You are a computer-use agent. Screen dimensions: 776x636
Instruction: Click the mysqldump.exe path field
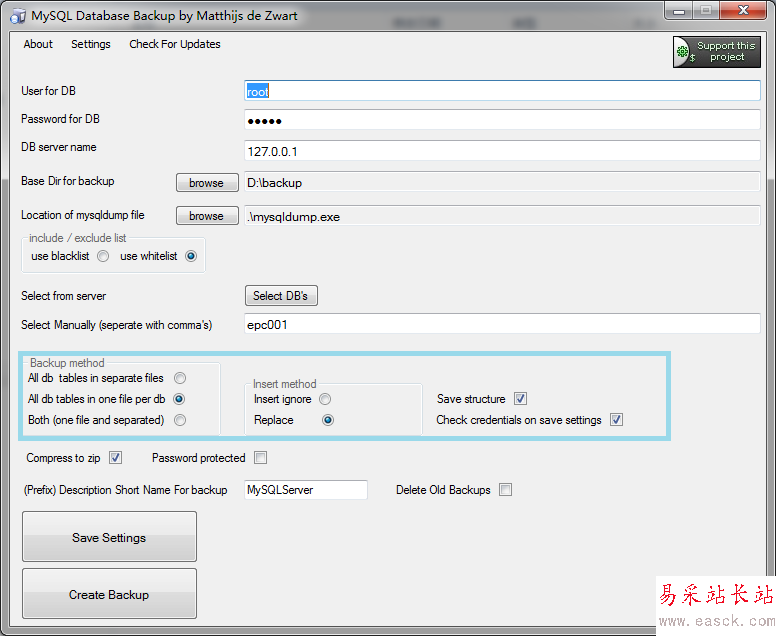click(502, 216)
